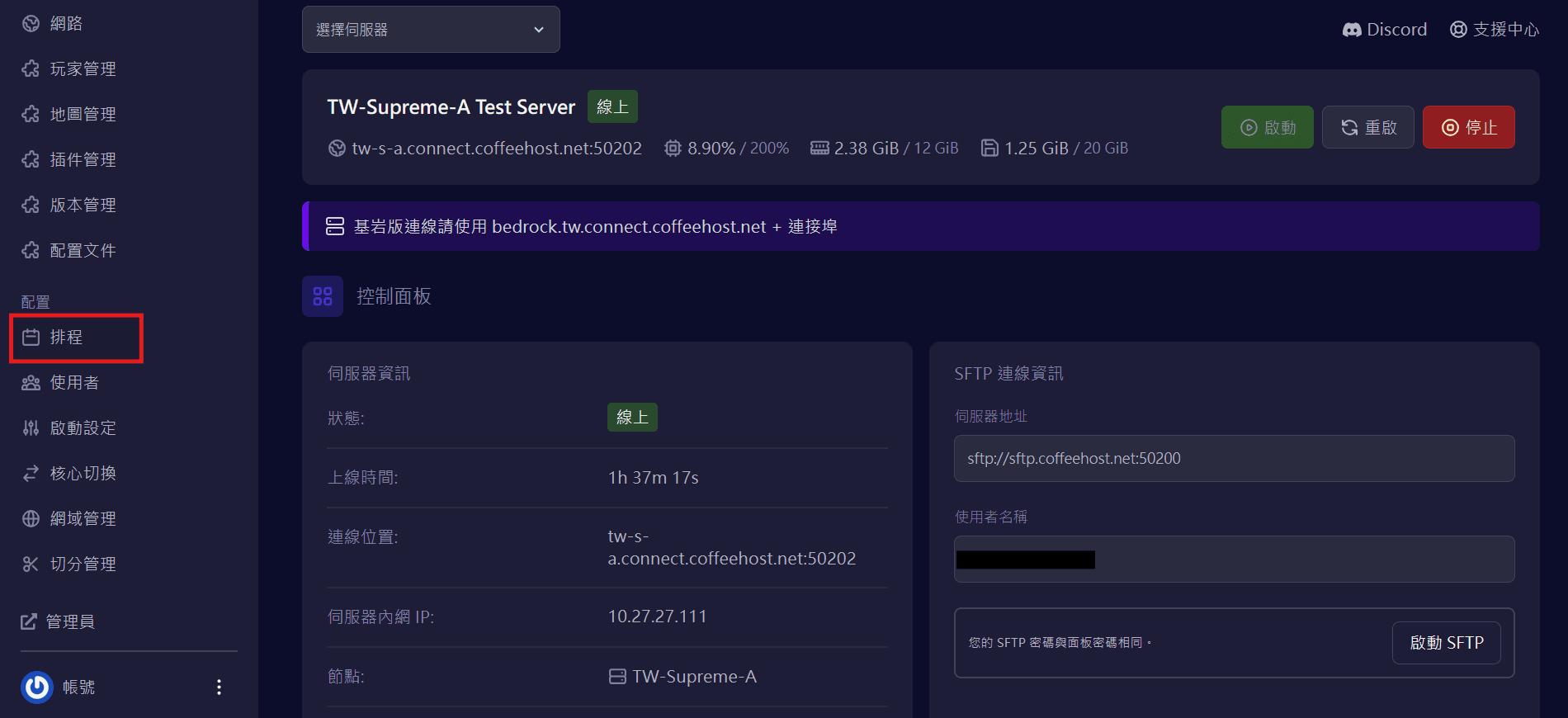The width and height of the screenshot is (1568, 718).
Task: Click the 帳號 account label
Action: (79, 687)
